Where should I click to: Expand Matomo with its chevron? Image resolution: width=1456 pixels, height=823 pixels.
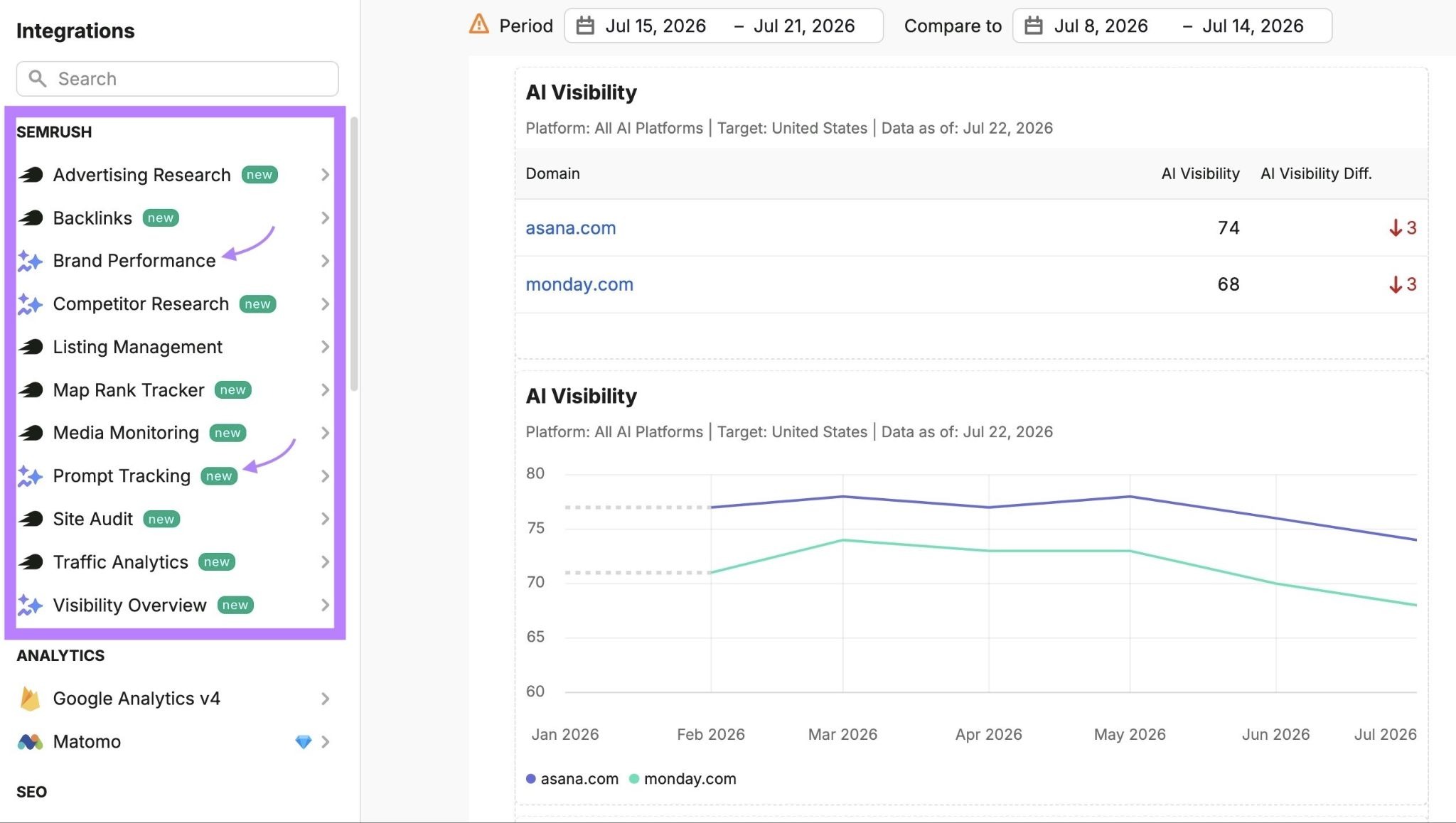click(x=325, y=742)
